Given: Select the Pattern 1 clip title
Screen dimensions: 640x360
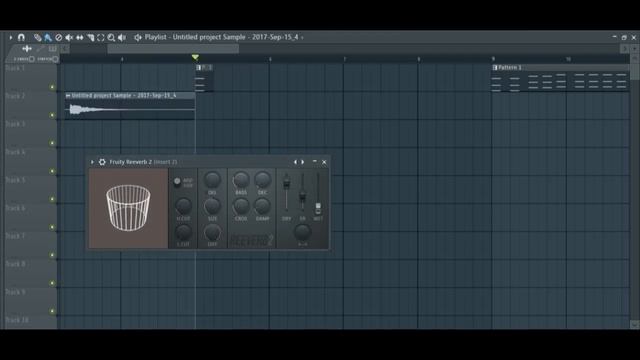Looking at the screenshot, I should (509, 67).
